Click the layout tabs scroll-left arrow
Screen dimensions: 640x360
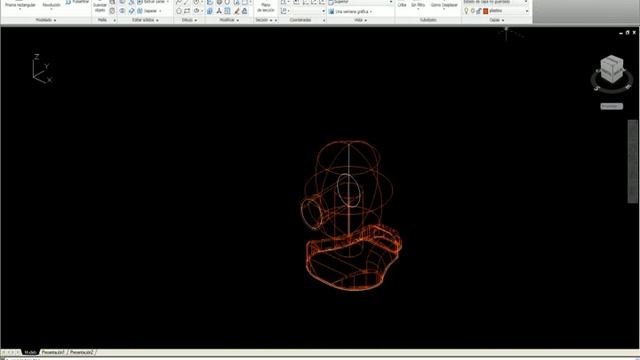tap(8, 352)
